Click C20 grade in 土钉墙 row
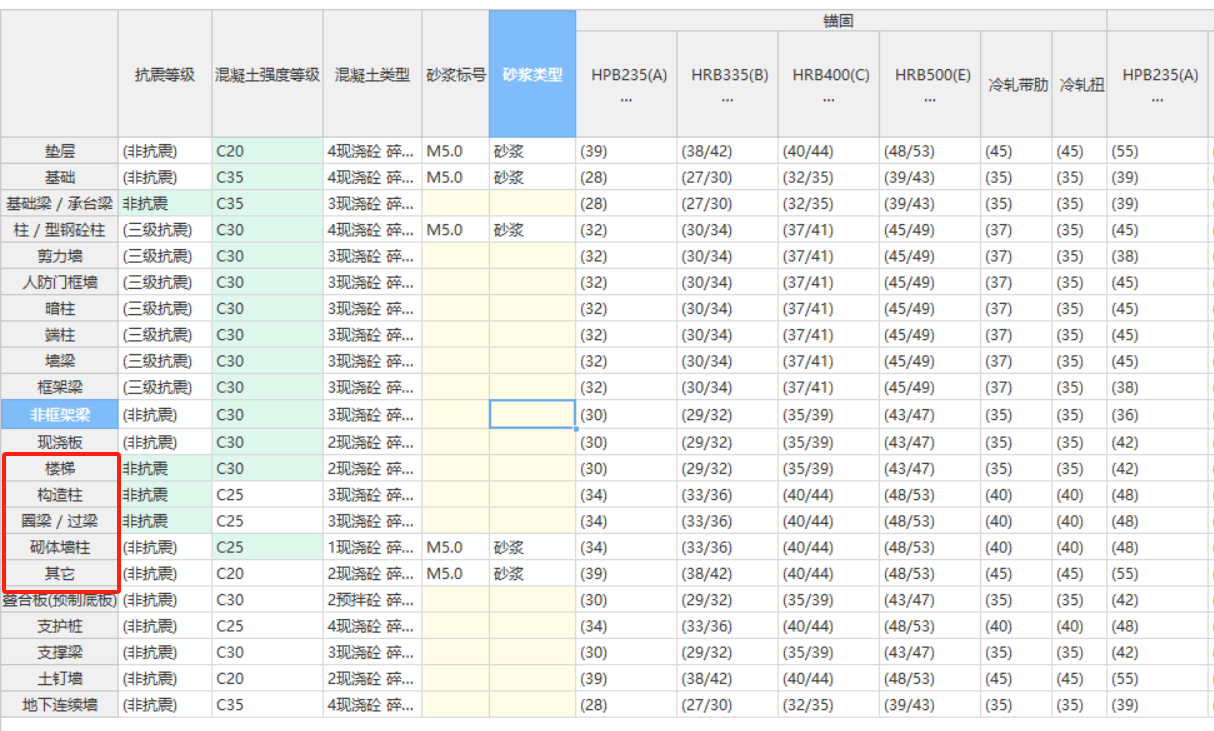 coord(267,678)
